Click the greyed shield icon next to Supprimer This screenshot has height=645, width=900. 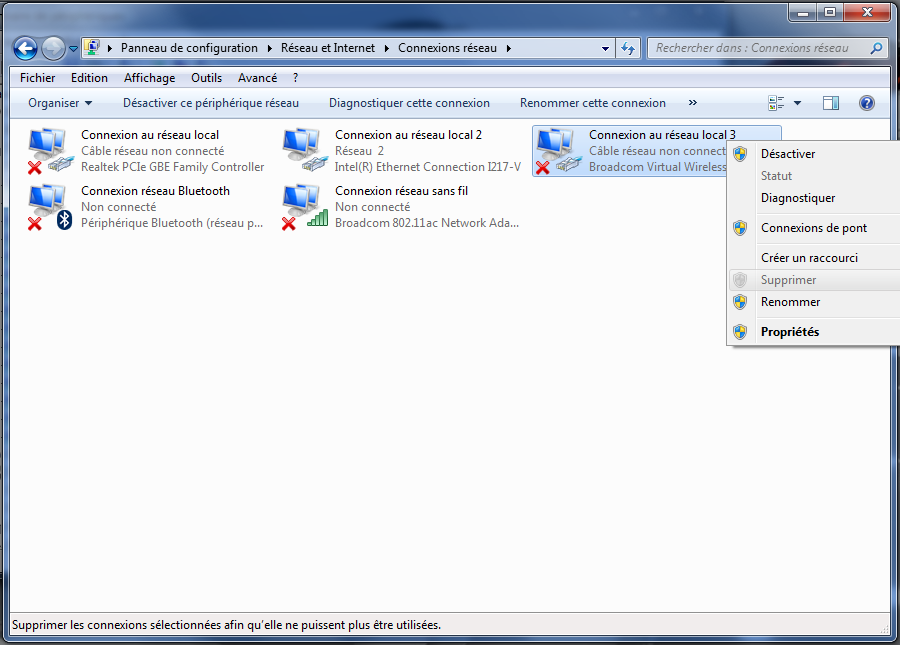coord(740,280)
